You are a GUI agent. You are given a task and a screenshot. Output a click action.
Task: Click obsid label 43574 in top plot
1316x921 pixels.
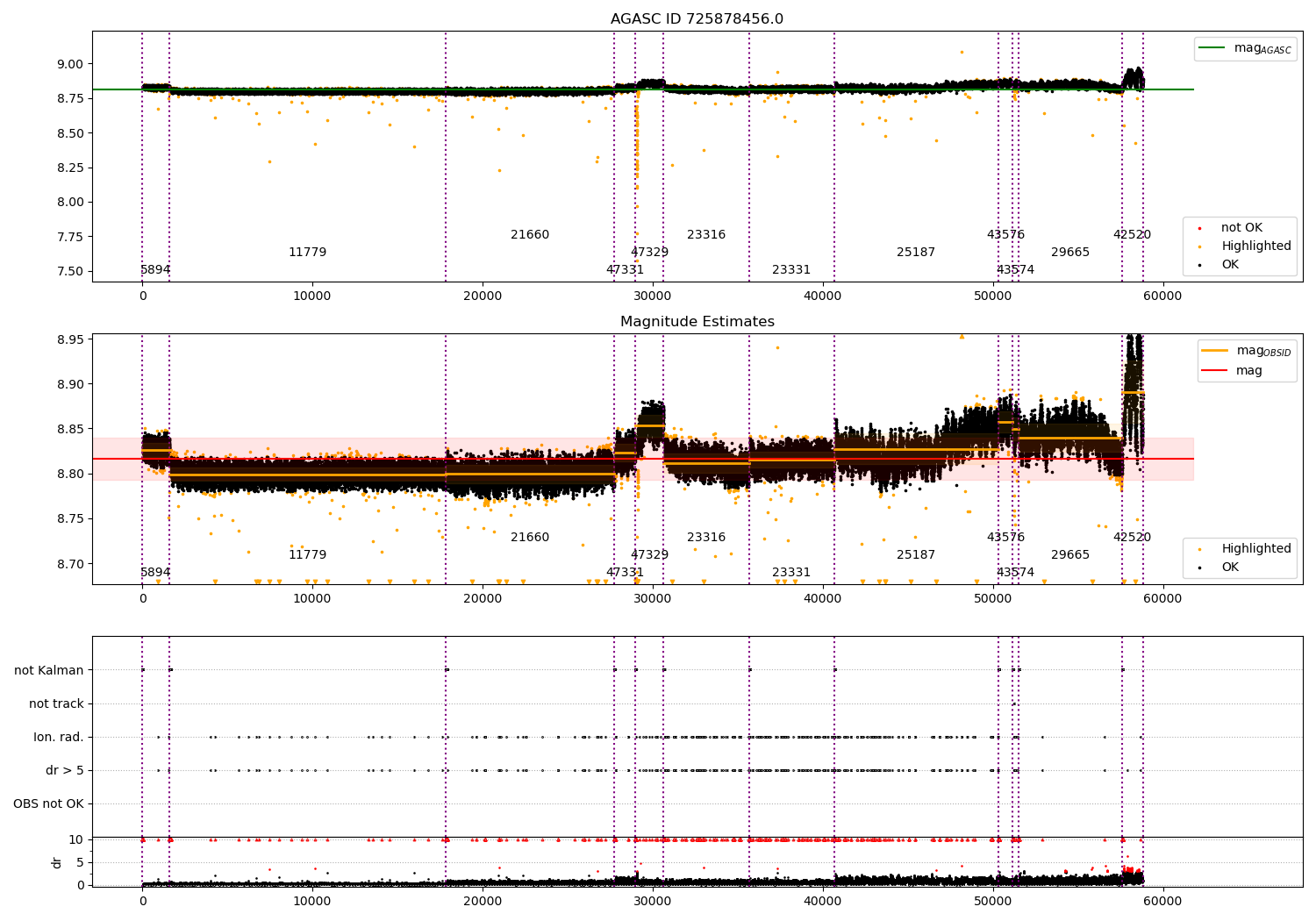(1015, 270)
